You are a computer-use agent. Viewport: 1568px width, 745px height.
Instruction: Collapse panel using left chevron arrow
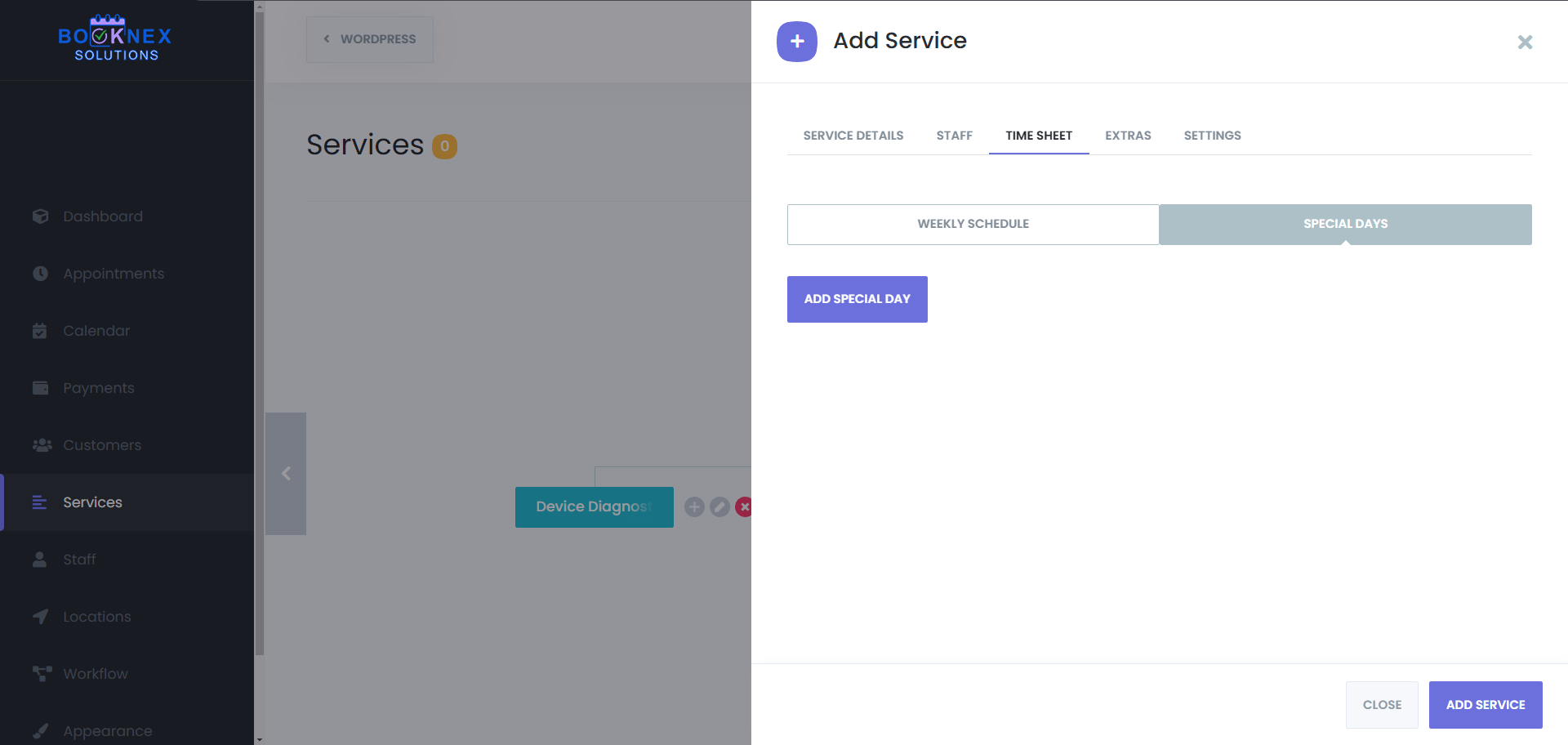click(x=286, y=474)
